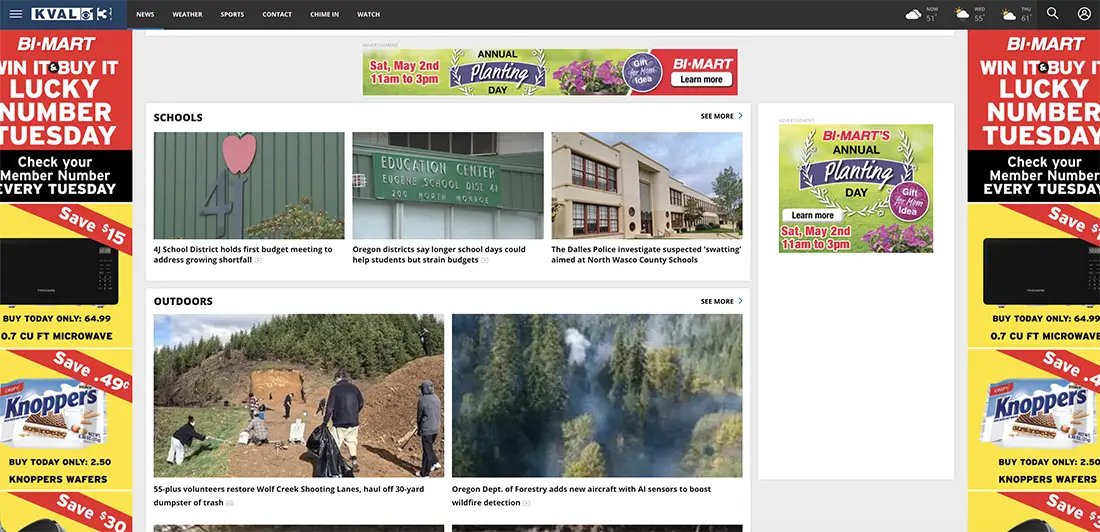
Task: Open the user account icon
Action: [x=1085, y=13]
